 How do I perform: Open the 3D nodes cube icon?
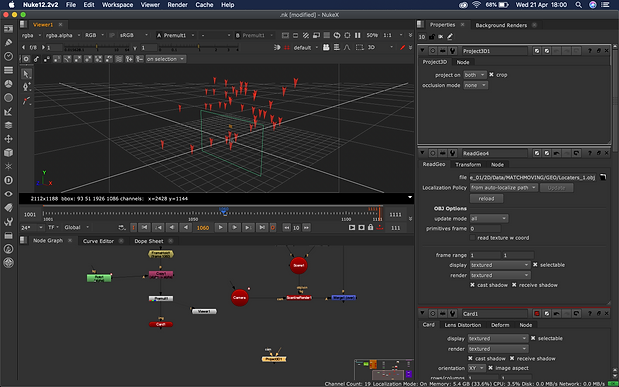tap(8, 152)
